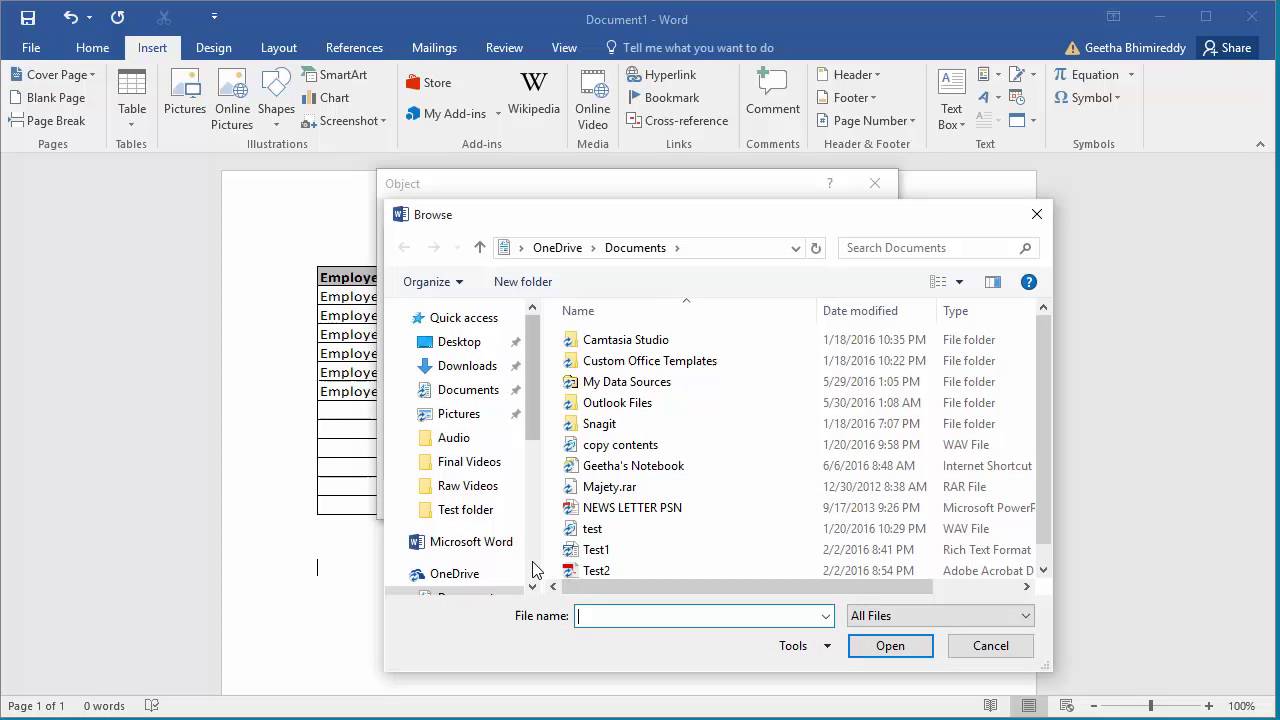Click the proofing icon in status bar
The image size is (1280, 720).
[152, 706]
